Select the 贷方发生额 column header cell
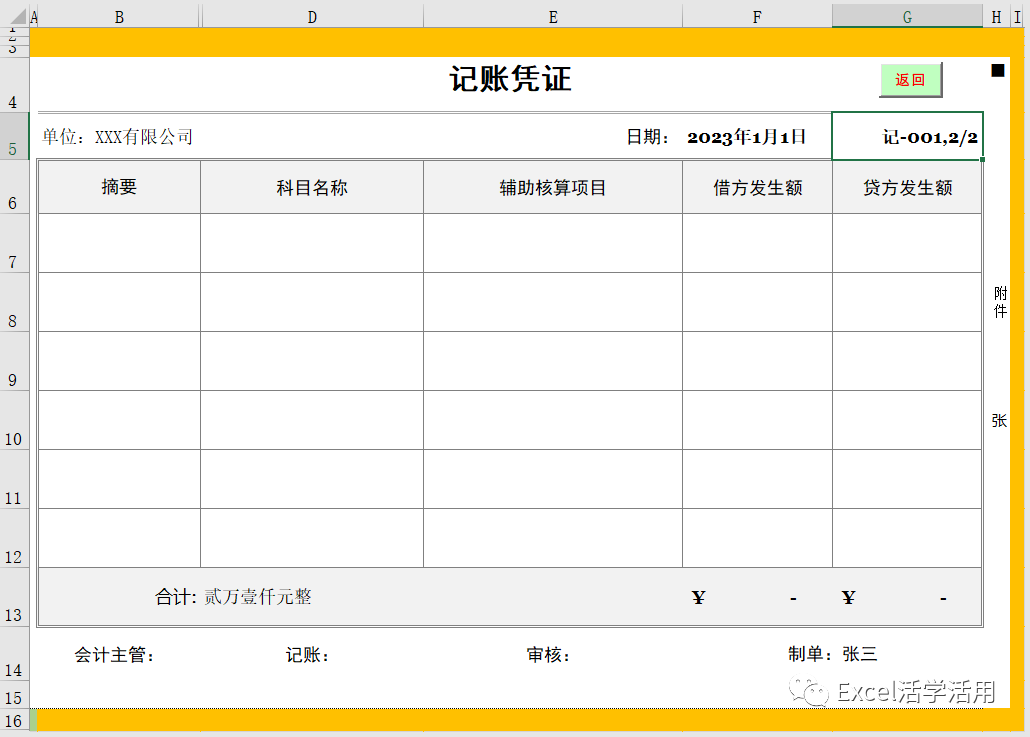 tap(907, 186)
